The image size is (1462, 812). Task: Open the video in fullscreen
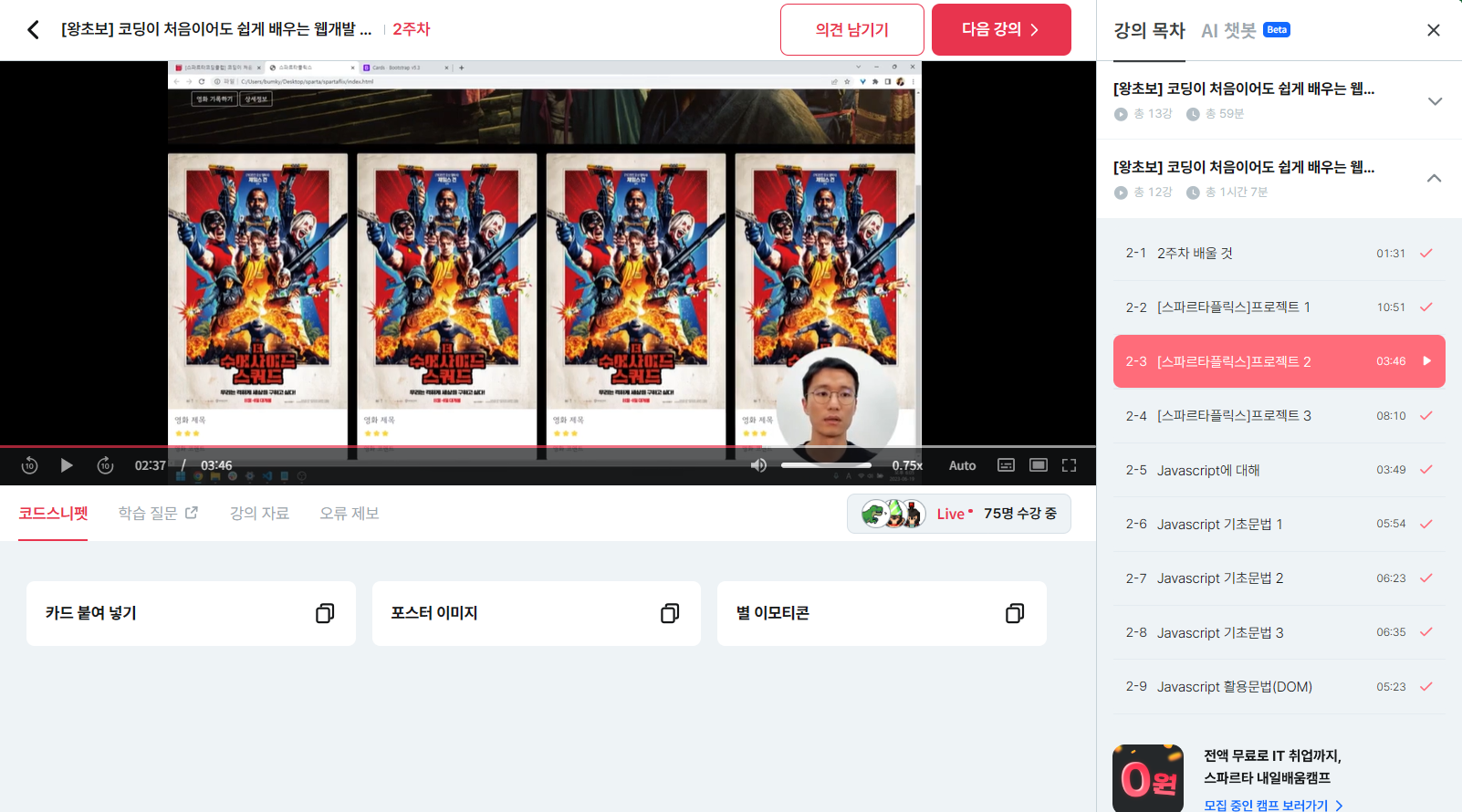[1070, 465]
